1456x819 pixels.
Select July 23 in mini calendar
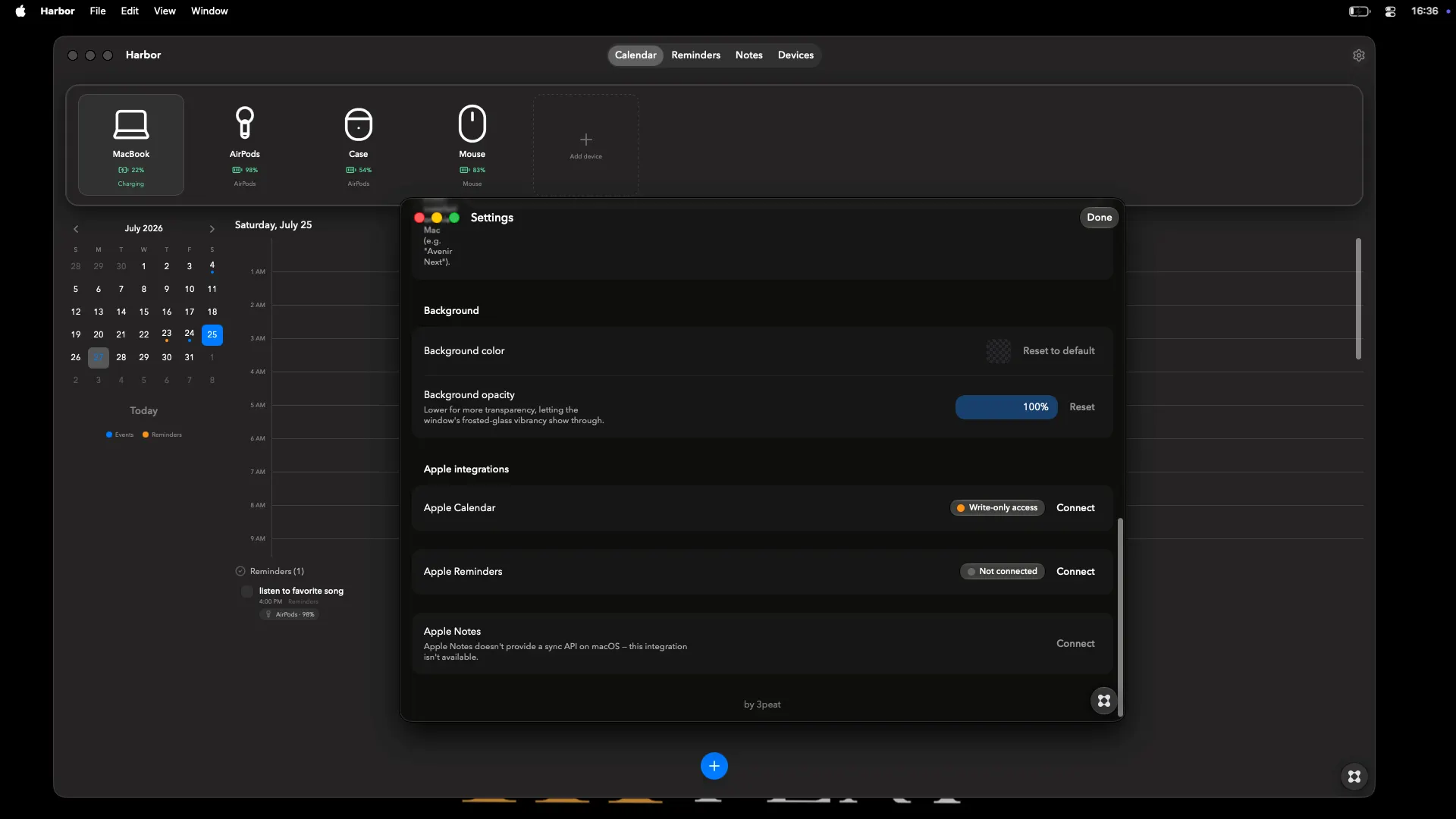(167, 334)
